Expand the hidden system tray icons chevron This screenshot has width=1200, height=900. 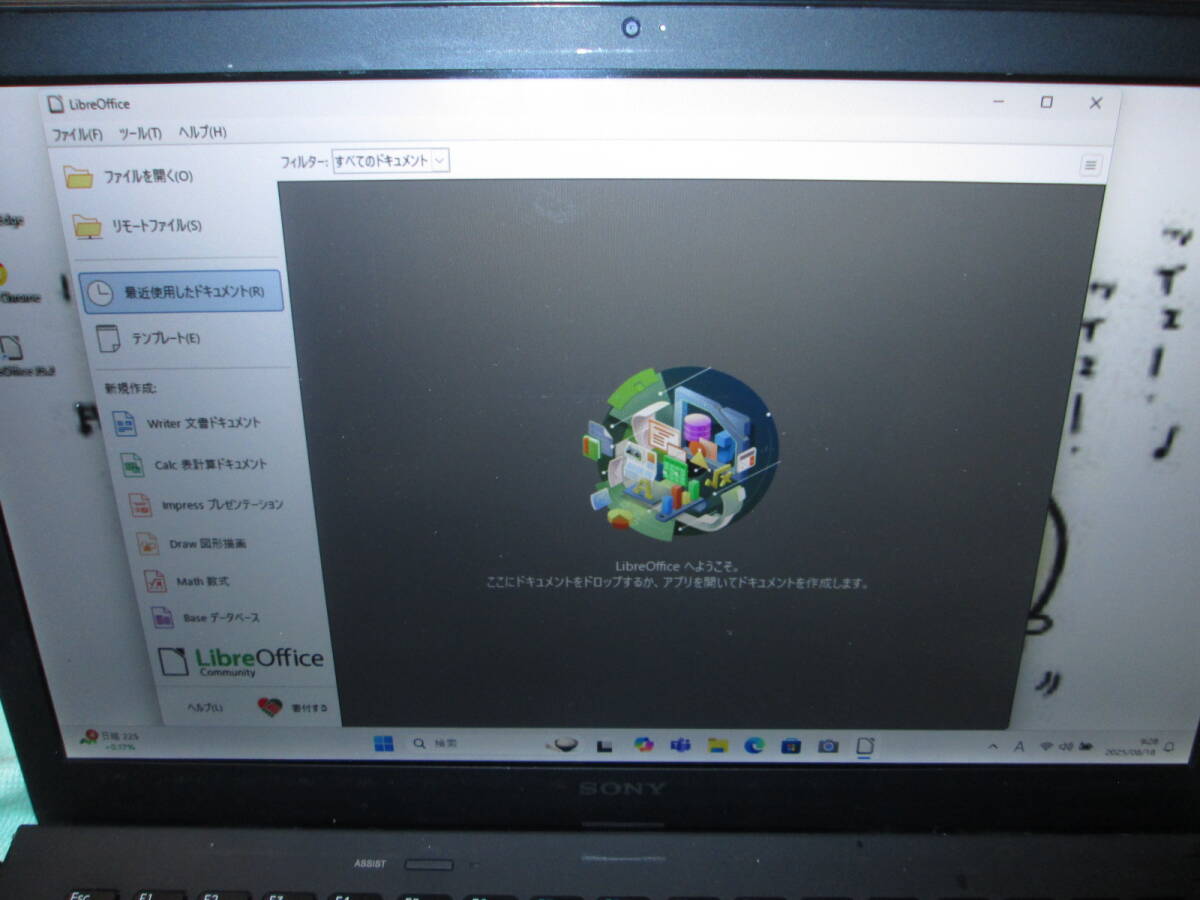click(x=993, y=746)
